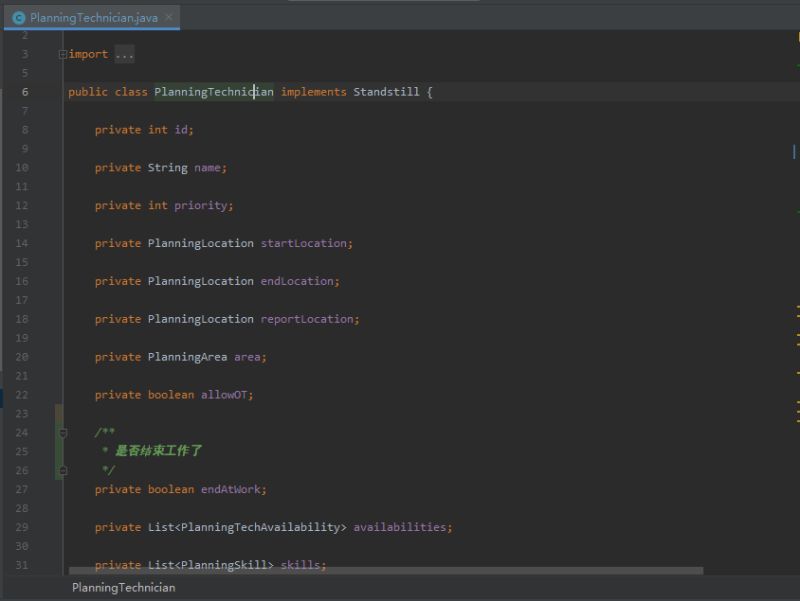
Task: Toggle the import fold control on line 3
Action: coord(62,54)
